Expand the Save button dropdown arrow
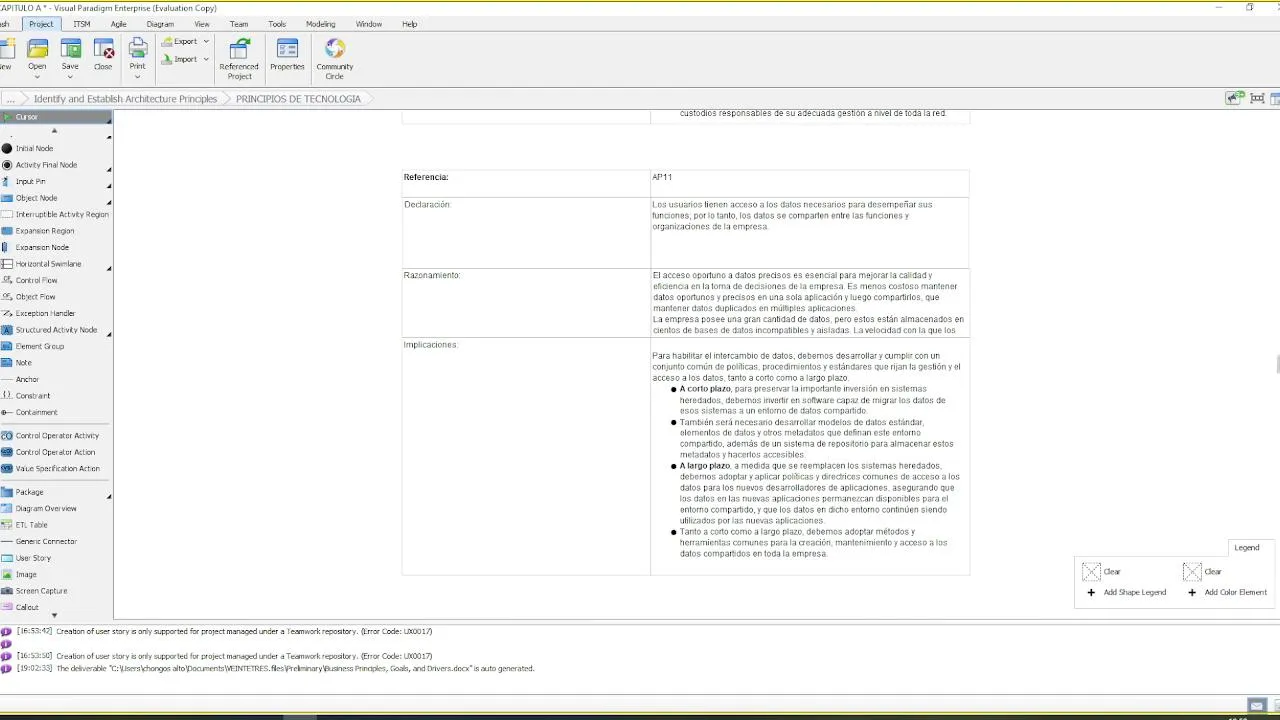Image resolution: width=1280 pixels, height=720 pixels. (70, 76)
